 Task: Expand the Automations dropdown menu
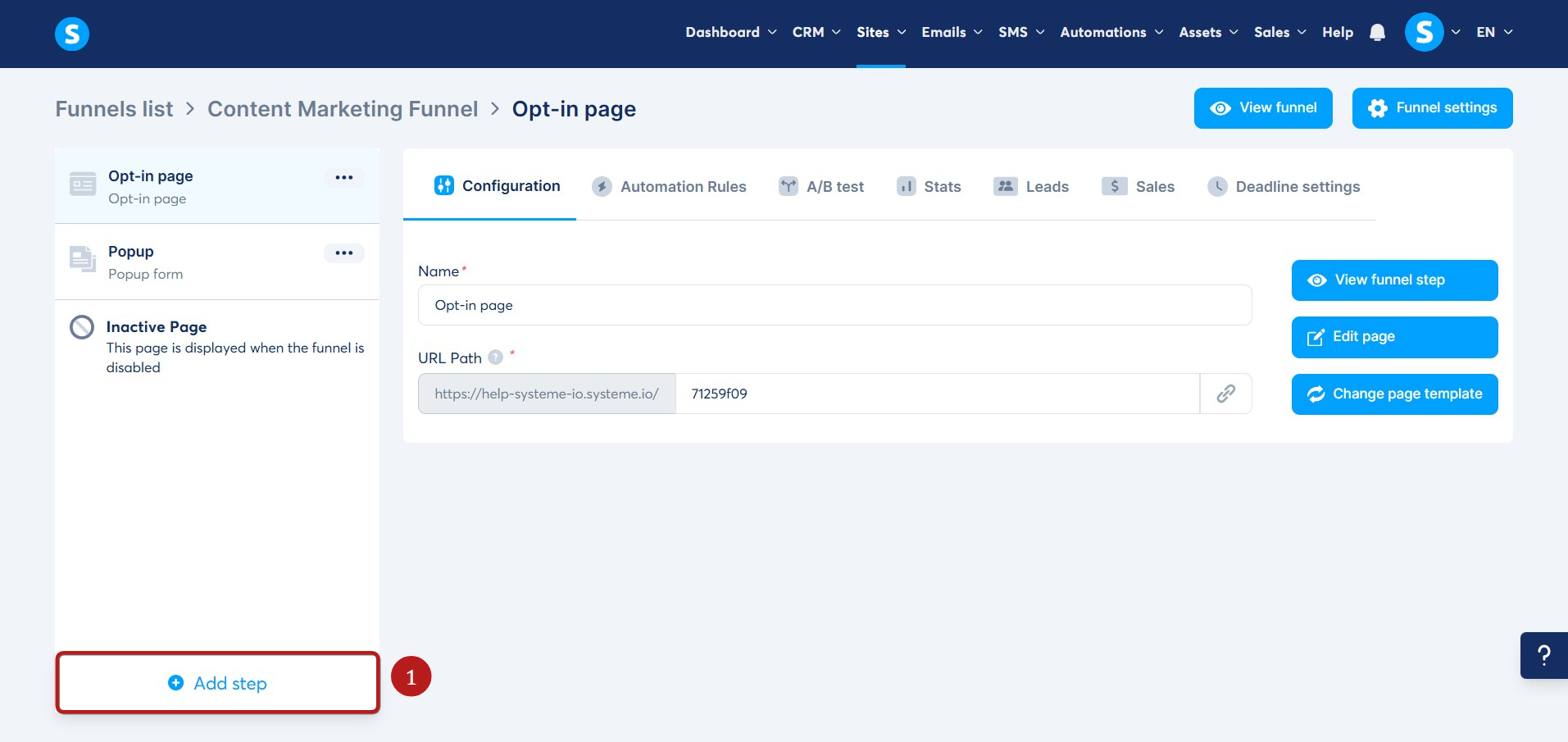(1111, 33)
